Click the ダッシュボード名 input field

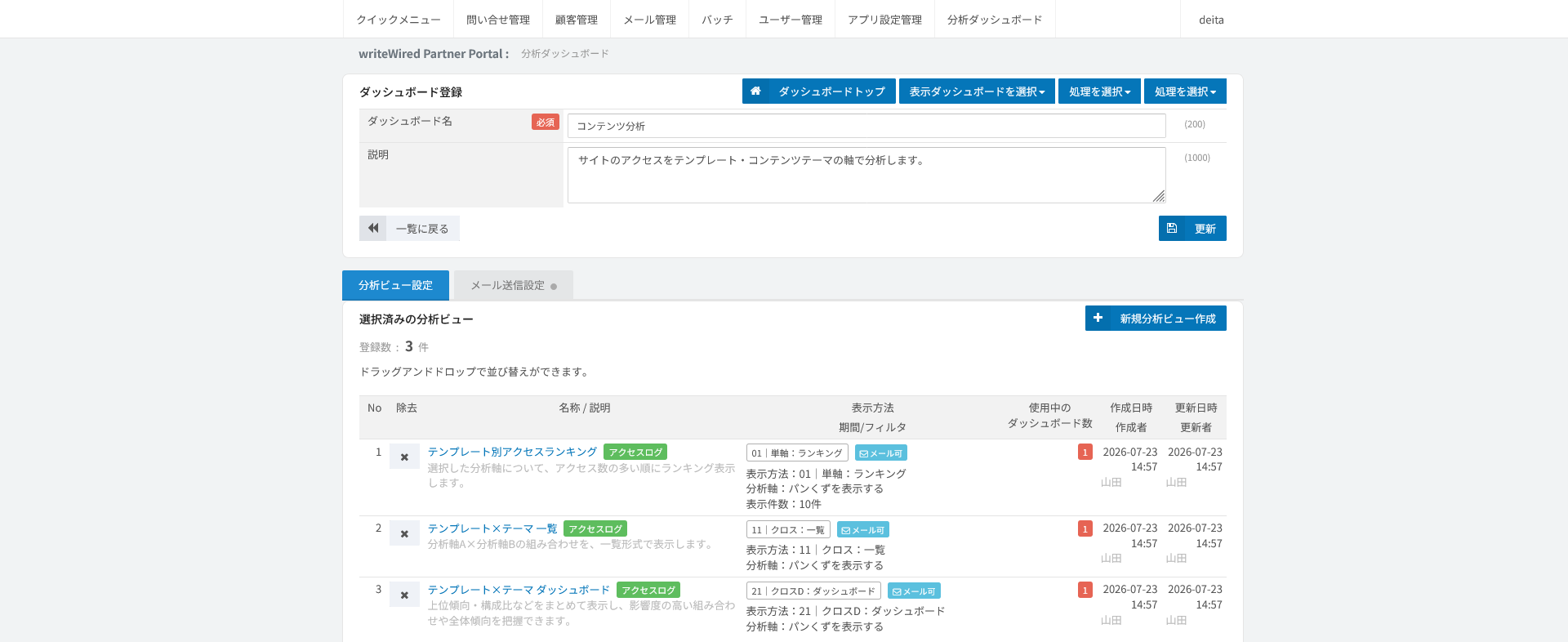tap(866, 126)
